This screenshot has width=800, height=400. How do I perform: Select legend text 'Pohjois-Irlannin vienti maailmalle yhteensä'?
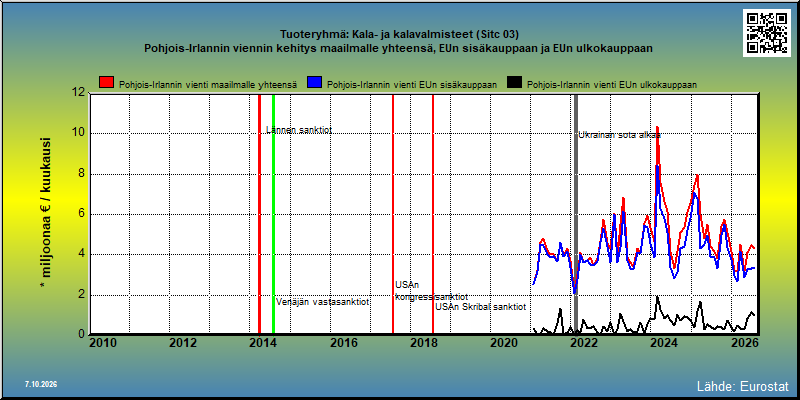point(208,85)
